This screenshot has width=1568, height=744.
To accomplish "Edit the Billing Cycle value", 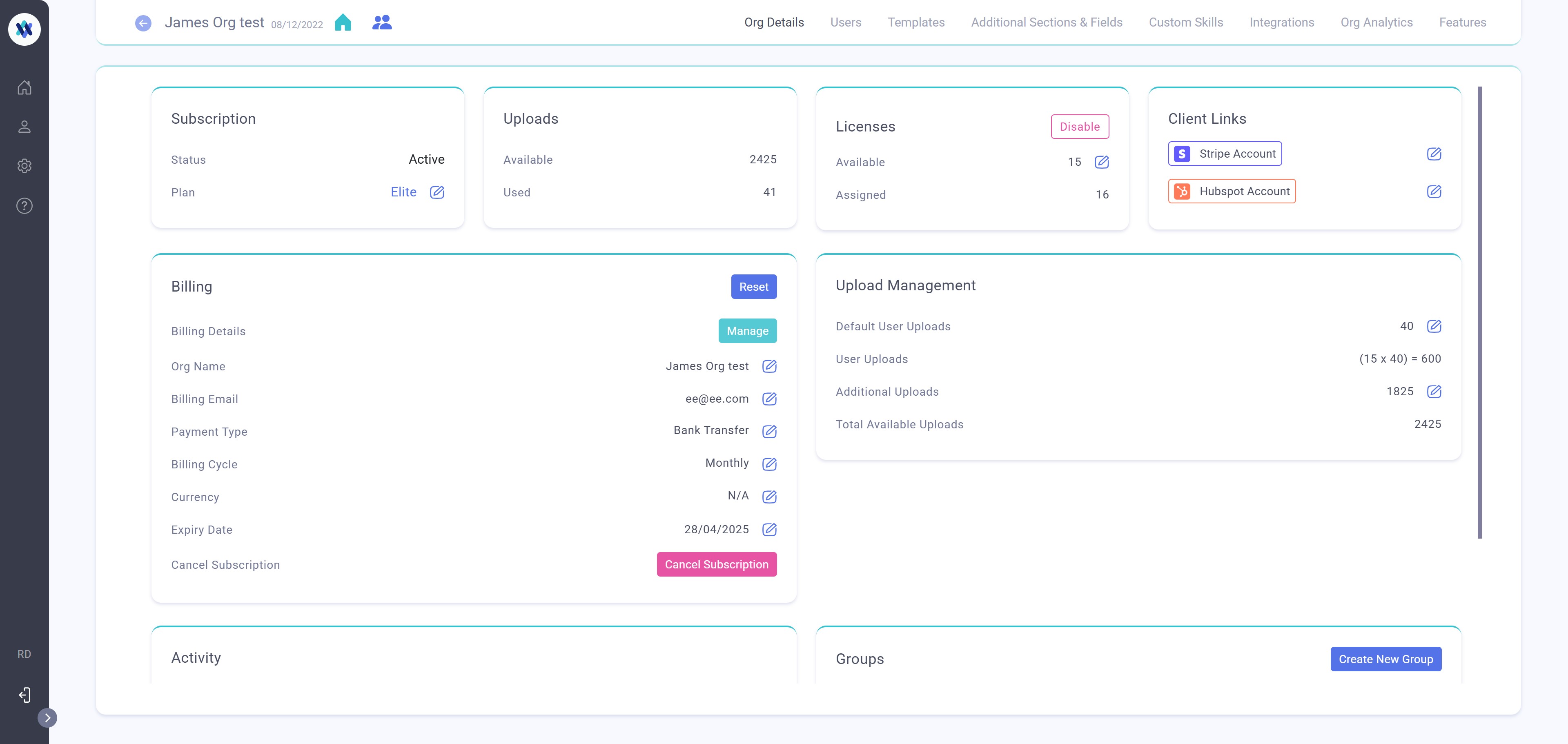I will 769,465.
